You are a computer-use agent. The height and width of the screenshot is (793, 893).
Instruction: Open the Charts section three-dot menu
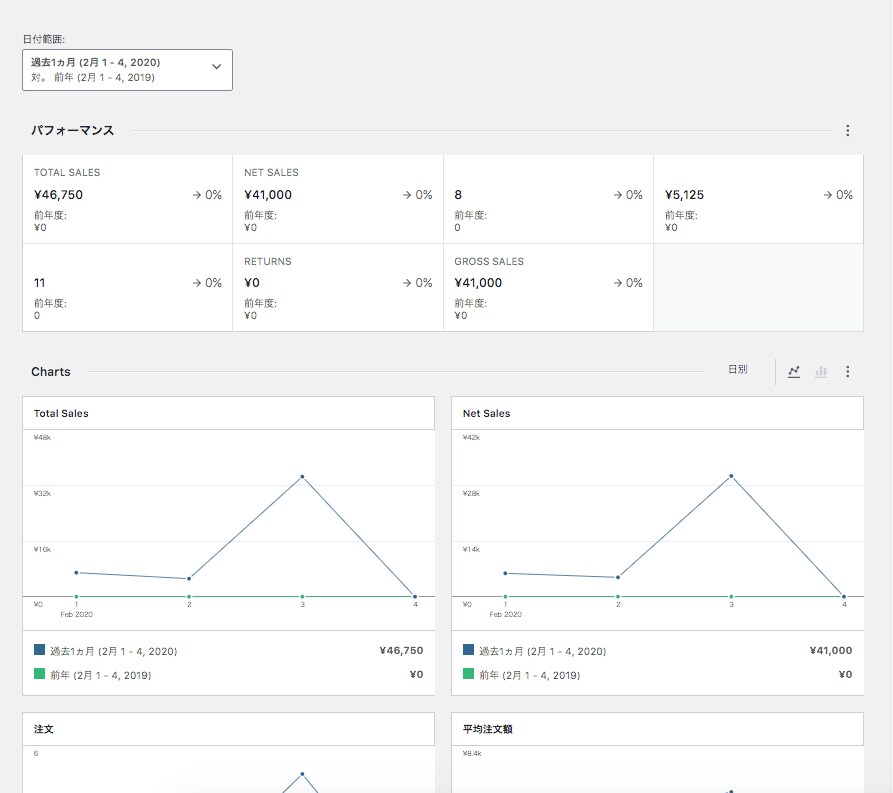pyautogui.click(x=847, y=371)
